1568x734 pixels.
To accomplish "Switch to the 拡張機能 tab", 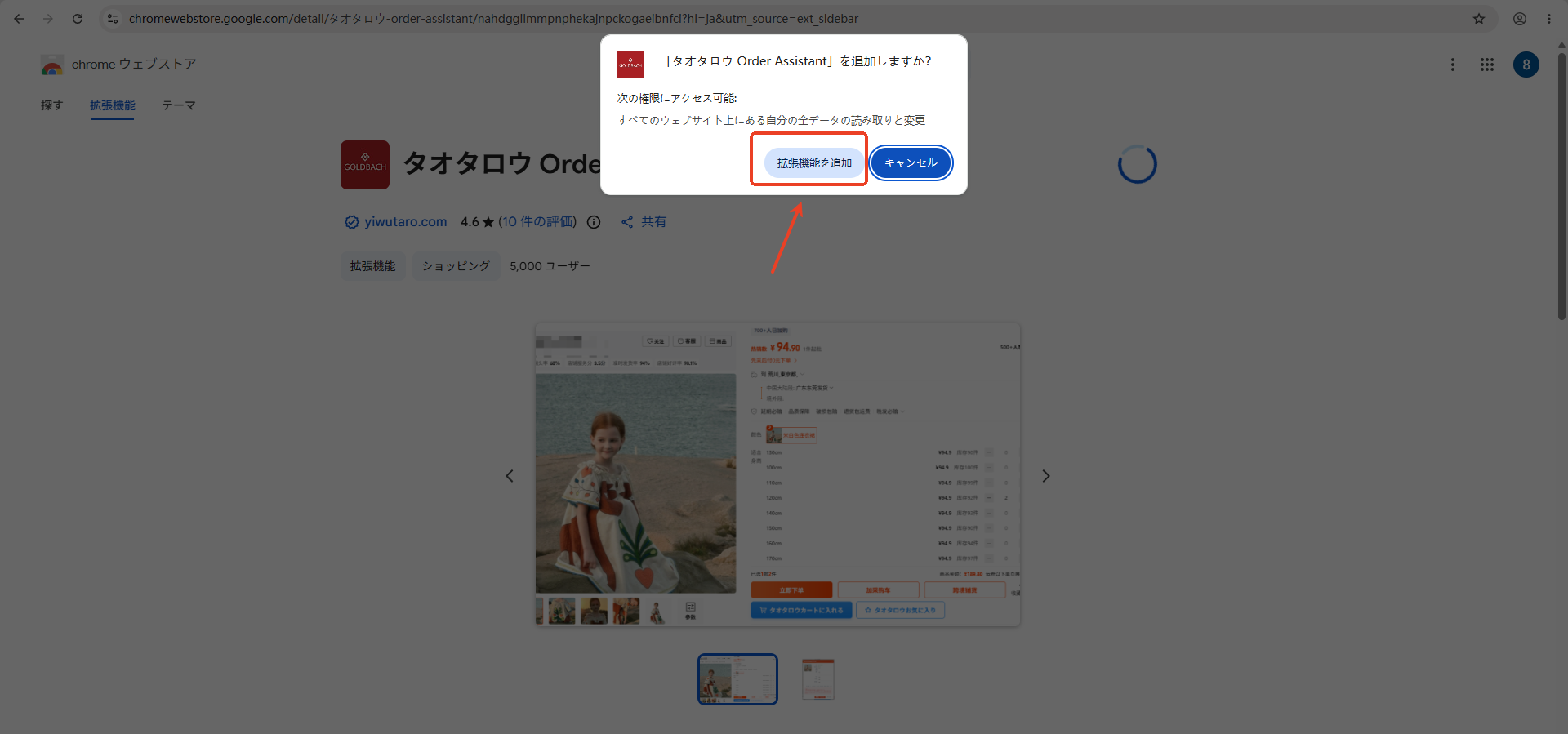I will click(113, 105).
